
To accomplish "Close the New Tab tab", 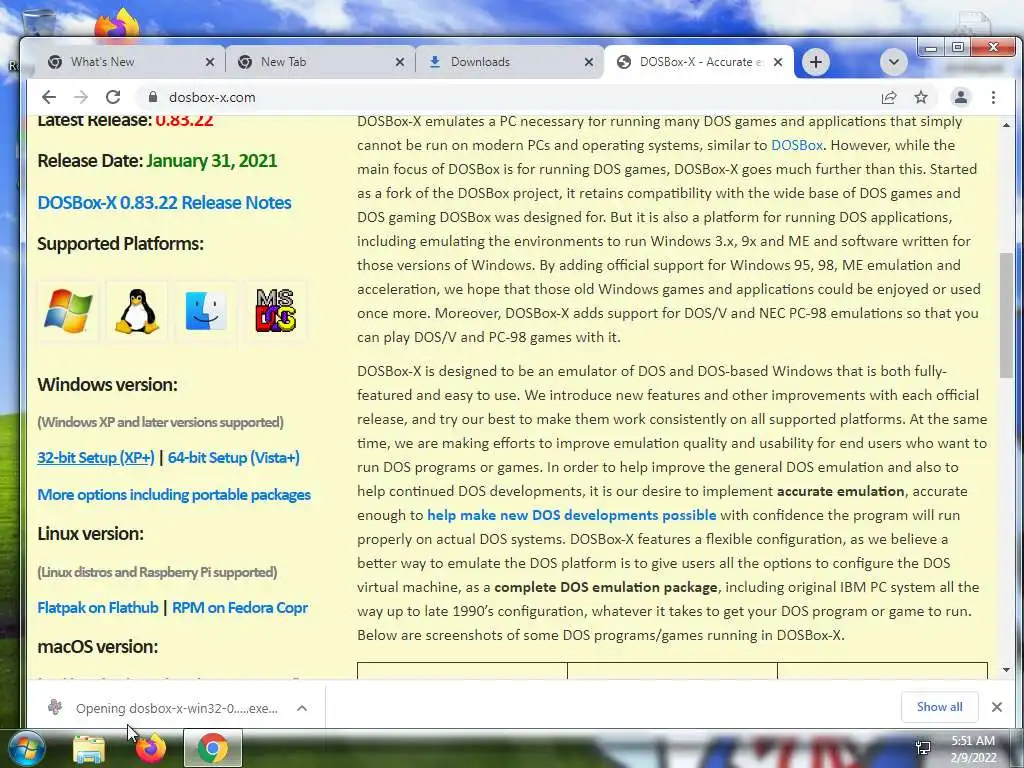I will point(400,62).
